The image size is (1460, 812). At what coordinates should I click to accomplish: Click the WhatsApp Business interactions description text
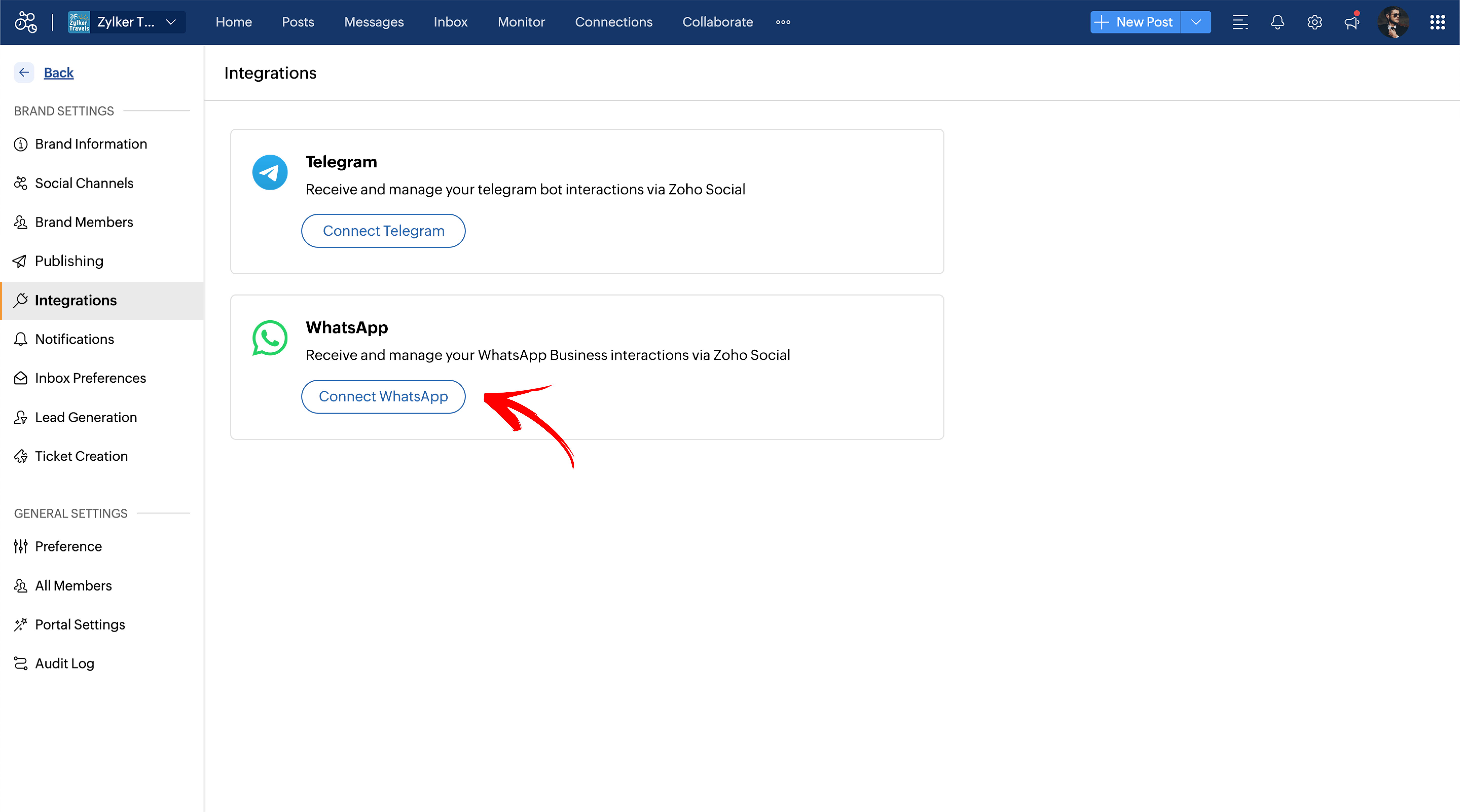(548, 355)
